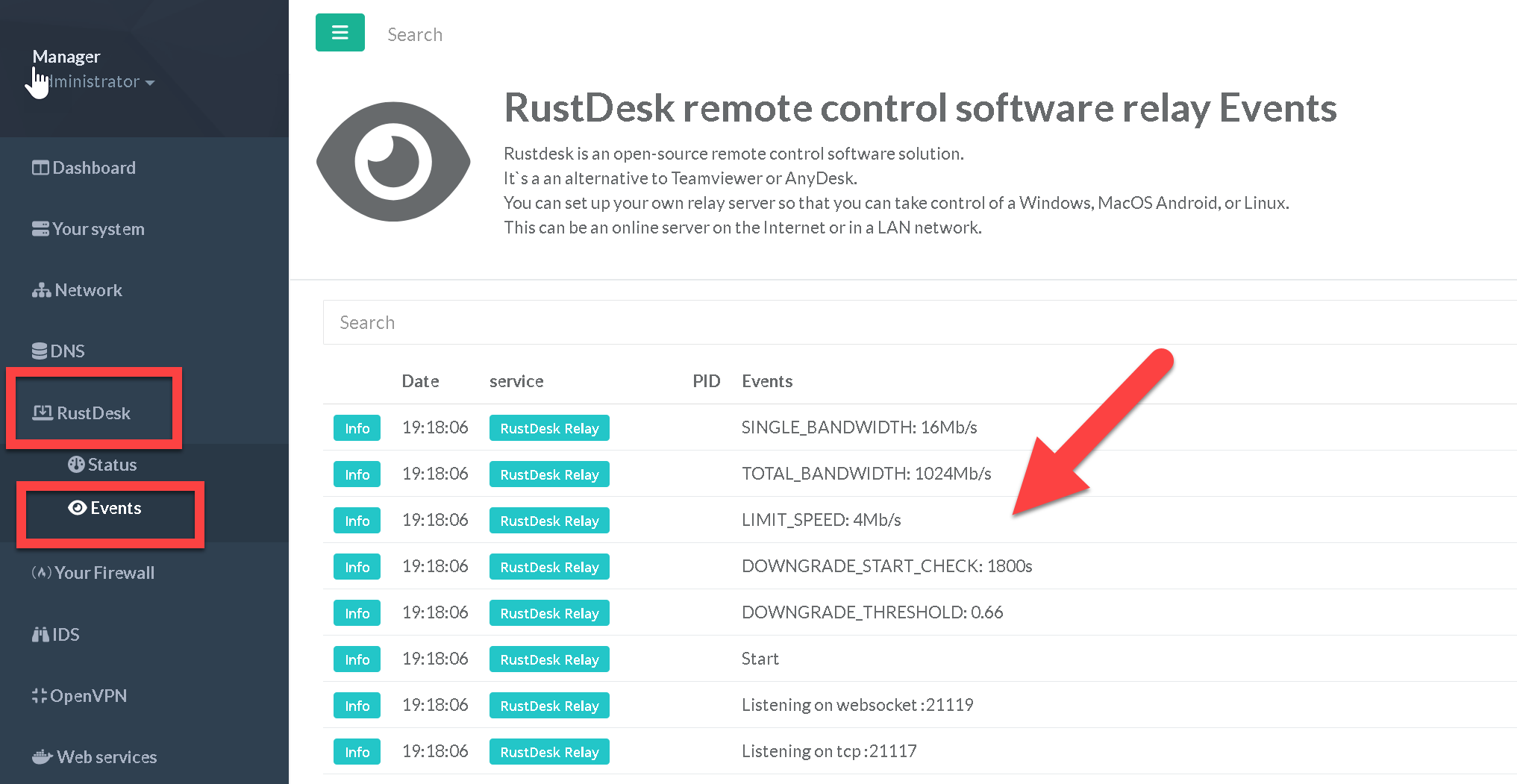Click RustDesk Relay tag on Start row
The image size is (1517, 784).
coord(549,659)
